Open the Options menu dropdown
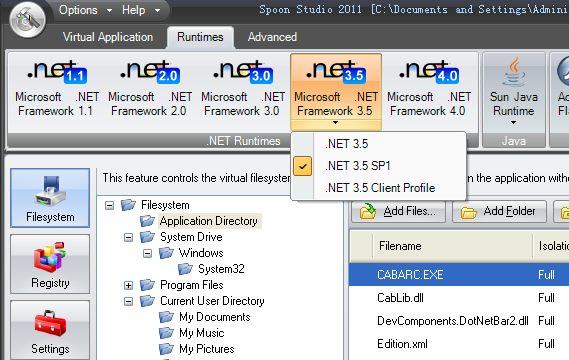This screenshot has width=569, height=360. coord(85,10)
